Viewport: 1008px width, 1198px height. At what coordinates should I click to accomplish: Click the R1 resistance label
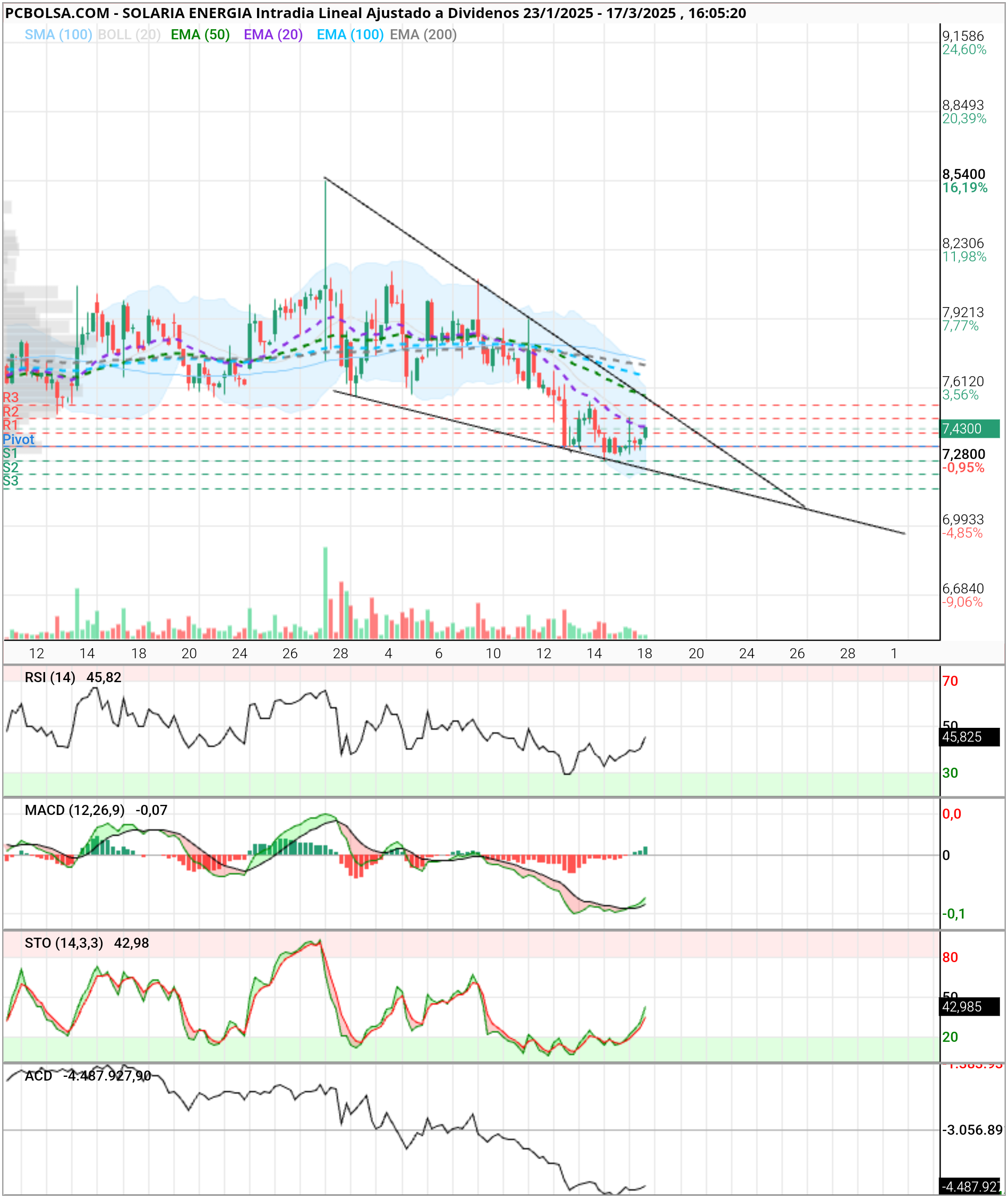point(10,424)
